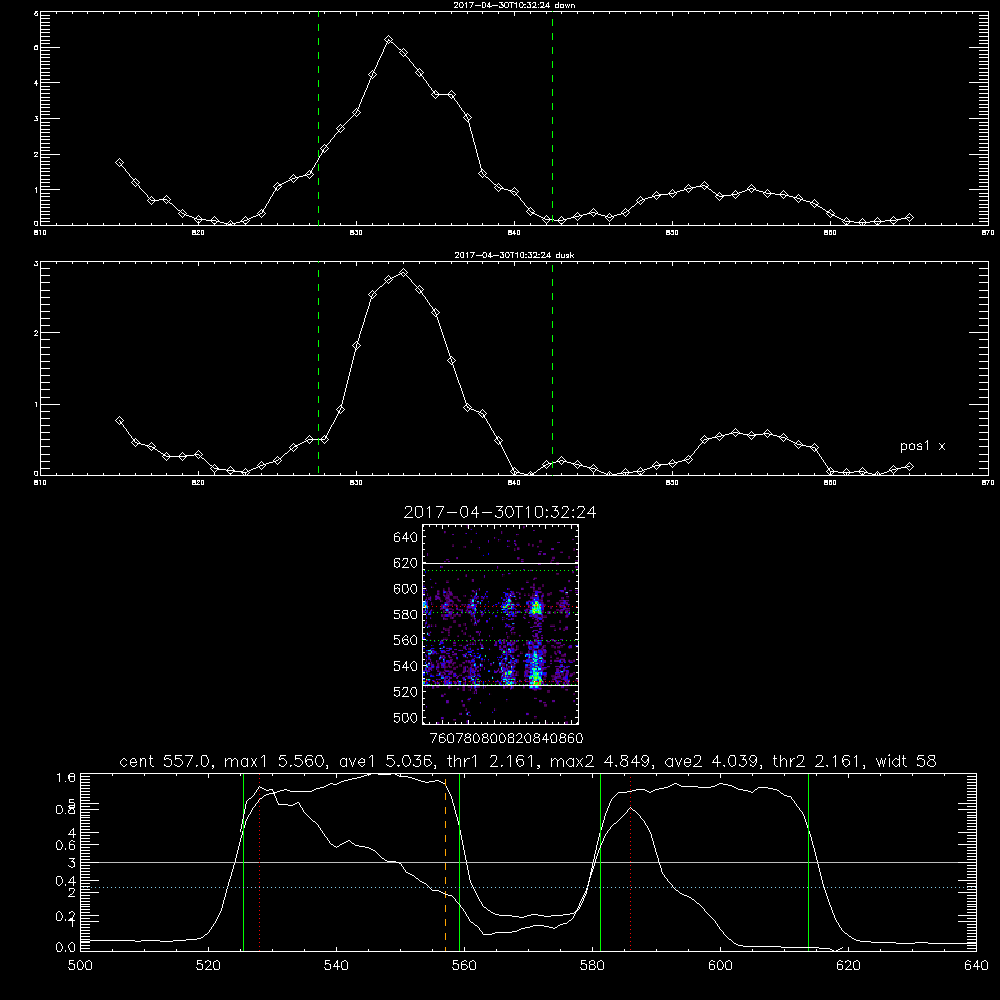Click the 840 x-axis label under dawn plot
The image size is (1000, 1000).
point(514,233)
